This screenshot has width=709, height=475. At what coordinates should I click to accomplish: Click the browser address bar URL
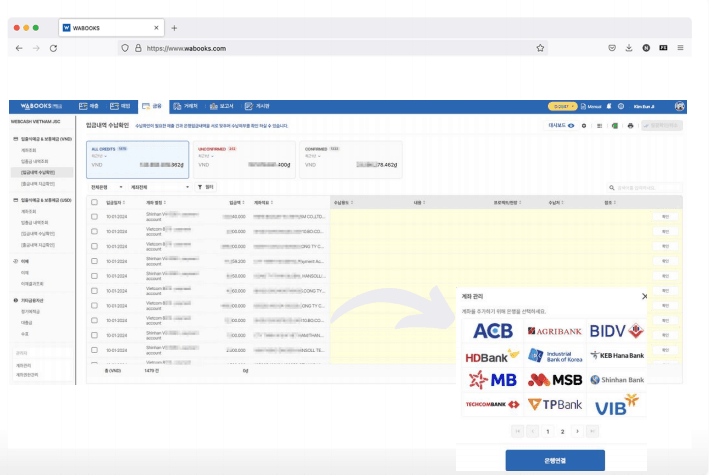coord(186,48)
